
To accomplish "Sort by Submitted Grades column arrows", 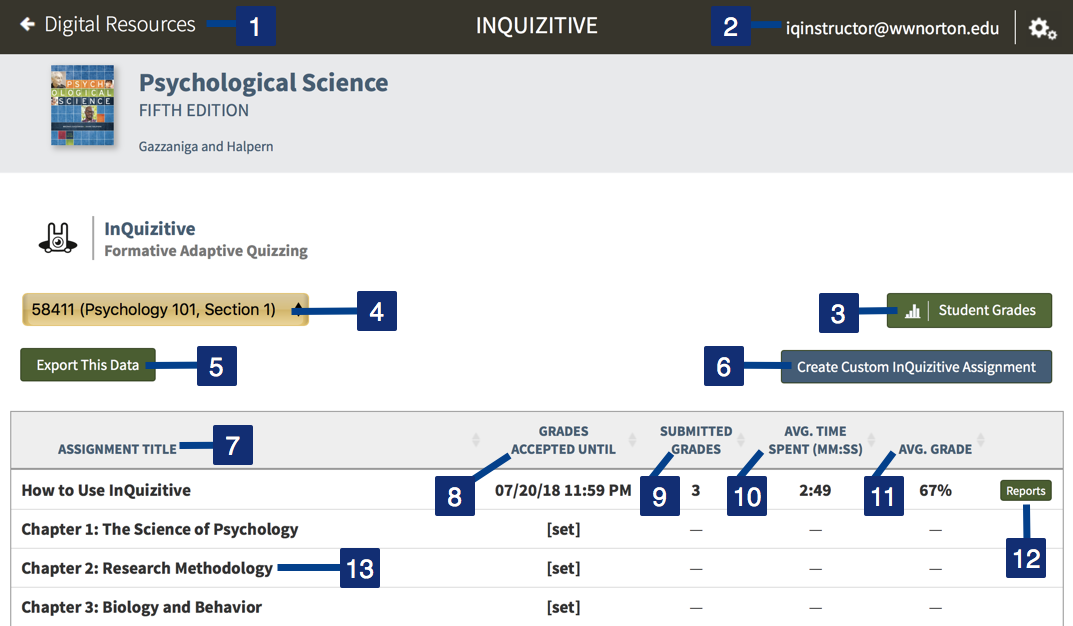I will pyautogui.click(x=741, y=439).
